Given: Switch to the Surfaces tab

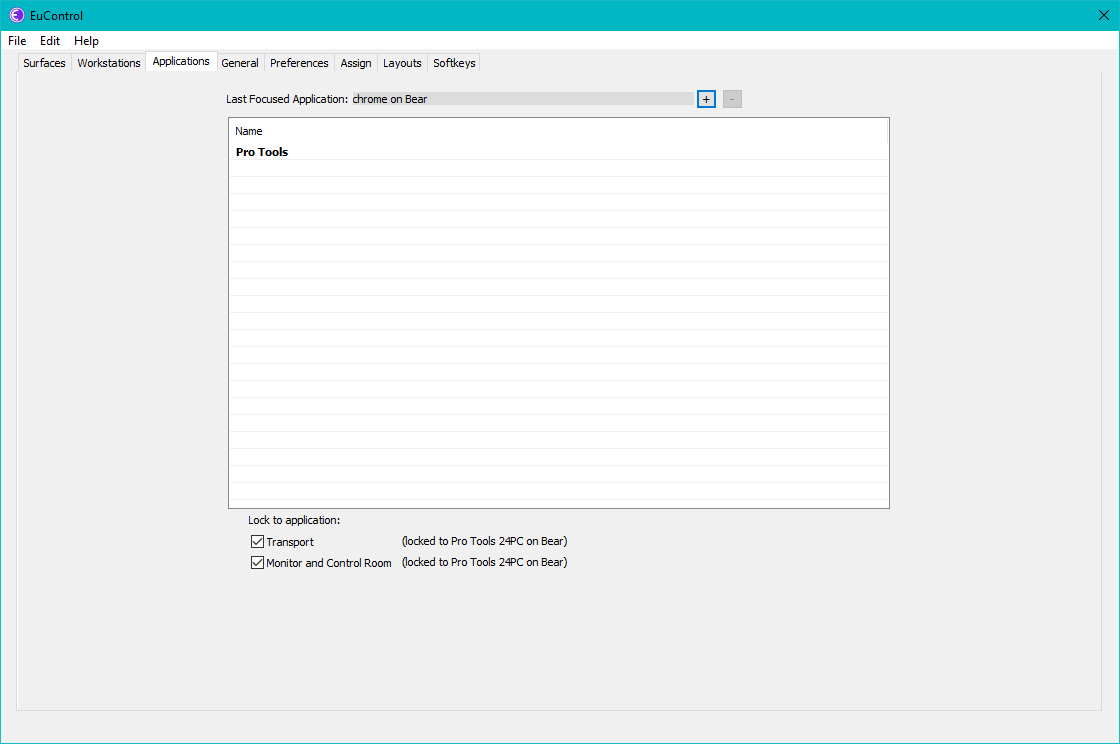Looking at the screenshot, I should tap(44, 63).
